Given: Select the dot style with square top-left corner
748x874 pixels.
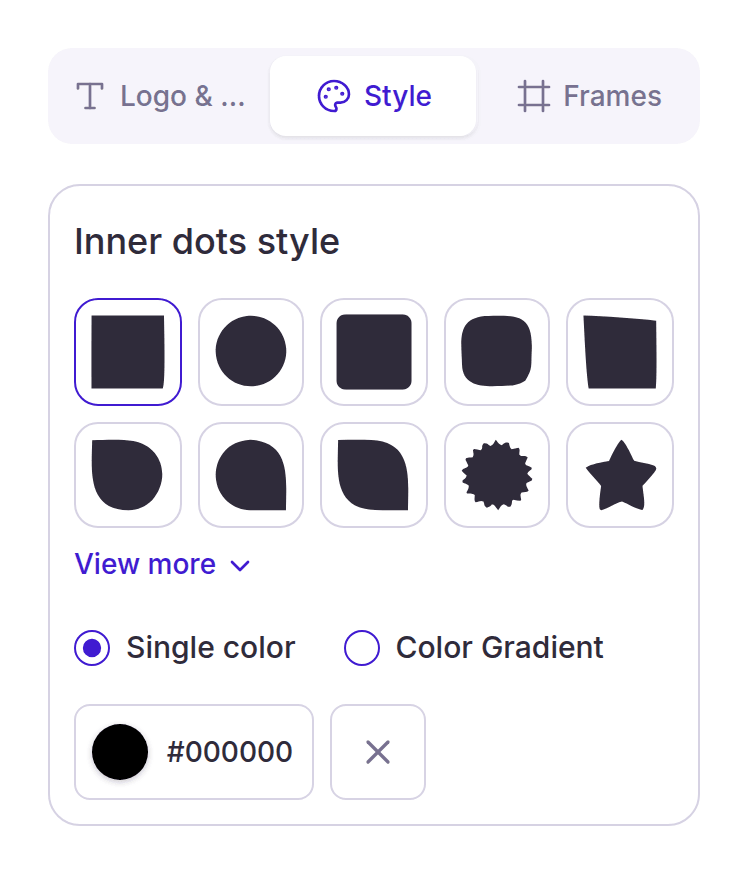Looking at the screenshot, I should click(128, 475).
